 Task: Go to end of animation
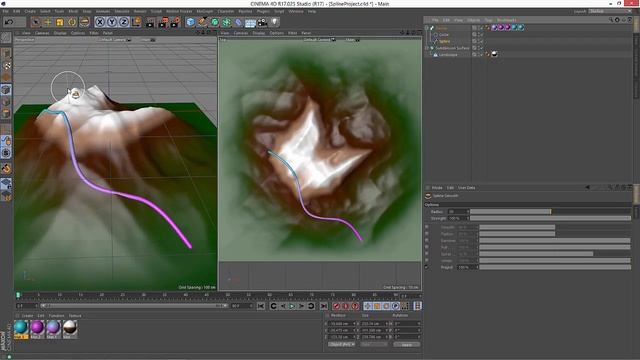pos(324,306)
